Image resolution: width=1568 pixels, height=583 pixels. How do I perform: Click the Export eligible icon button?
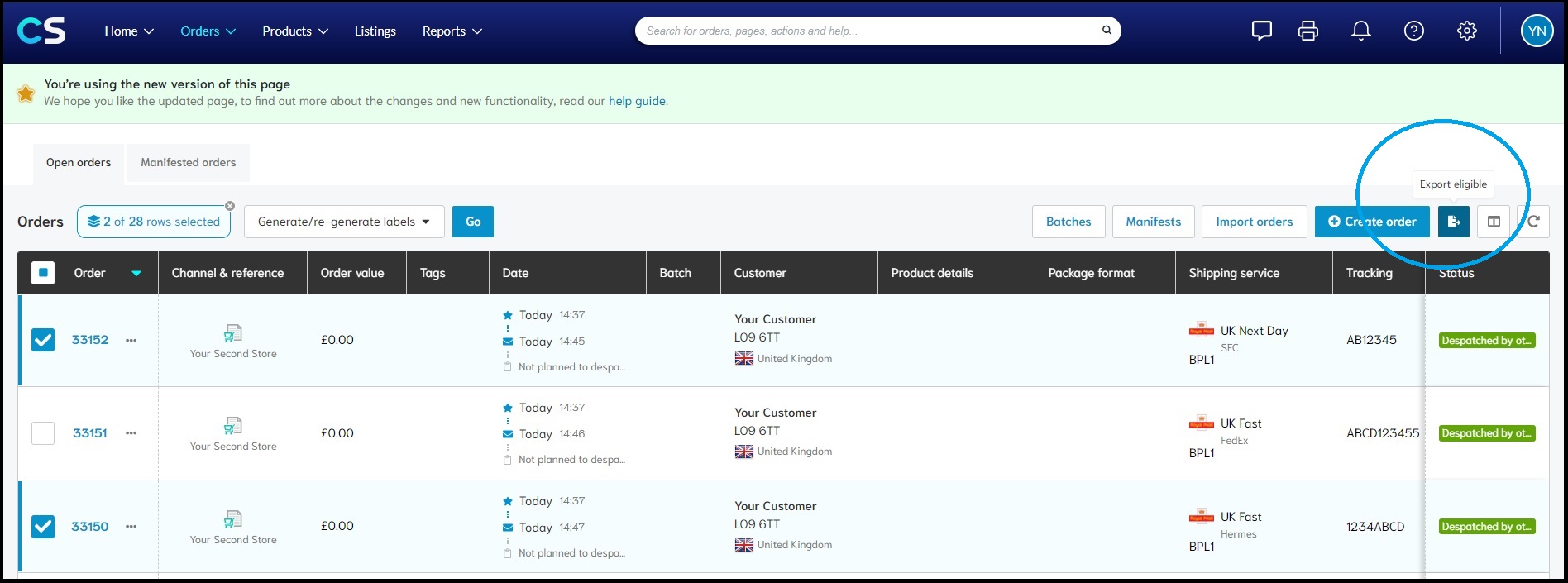click(1453, 222)
